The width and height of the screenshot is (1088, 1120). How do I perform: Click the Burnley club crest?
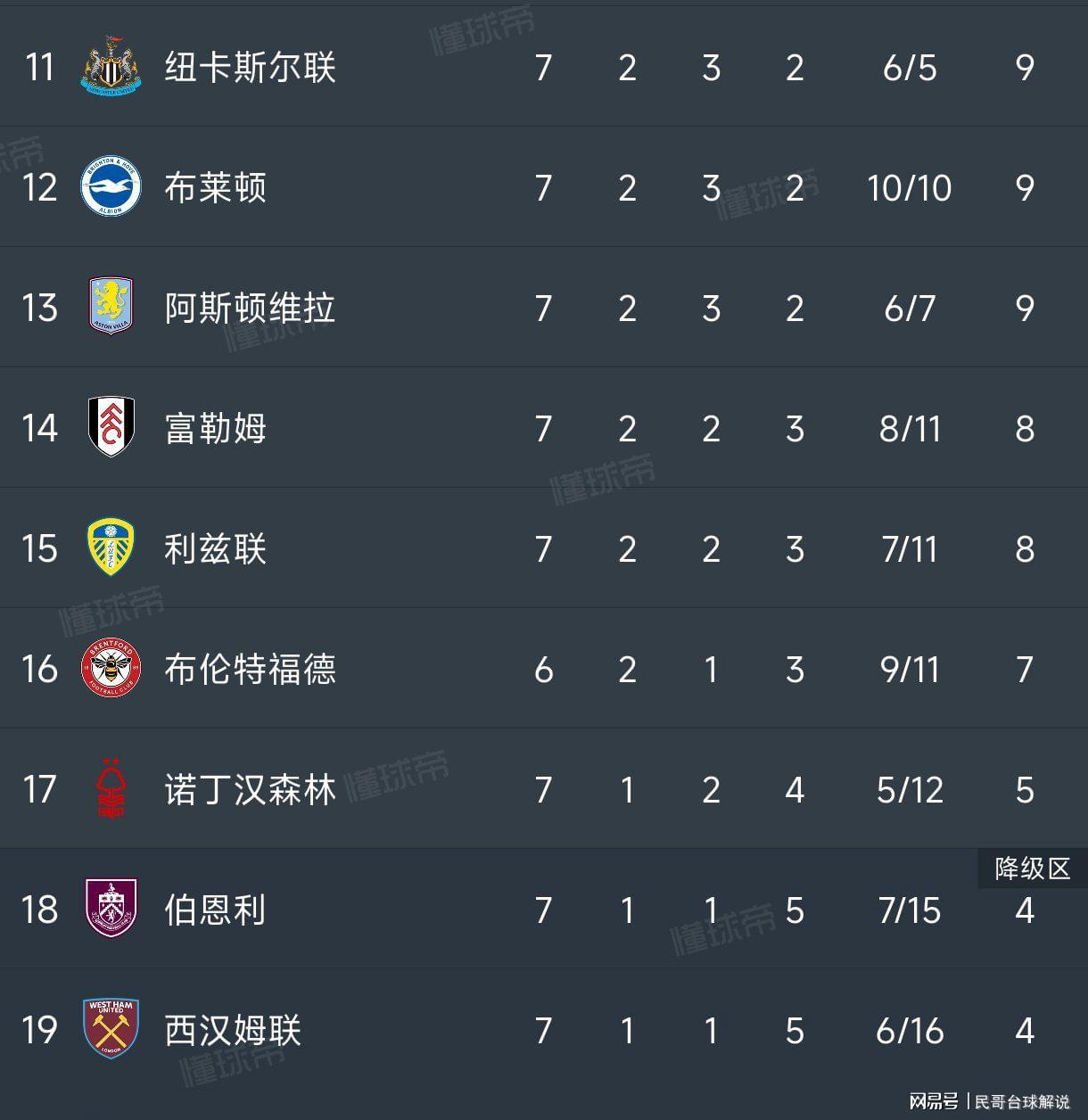coord(111,909)
